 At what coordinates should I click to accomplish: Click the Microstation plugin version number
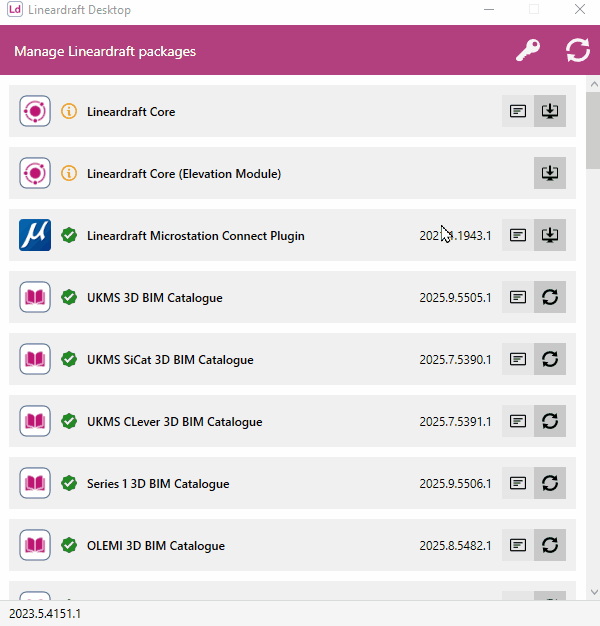[455, 236]
